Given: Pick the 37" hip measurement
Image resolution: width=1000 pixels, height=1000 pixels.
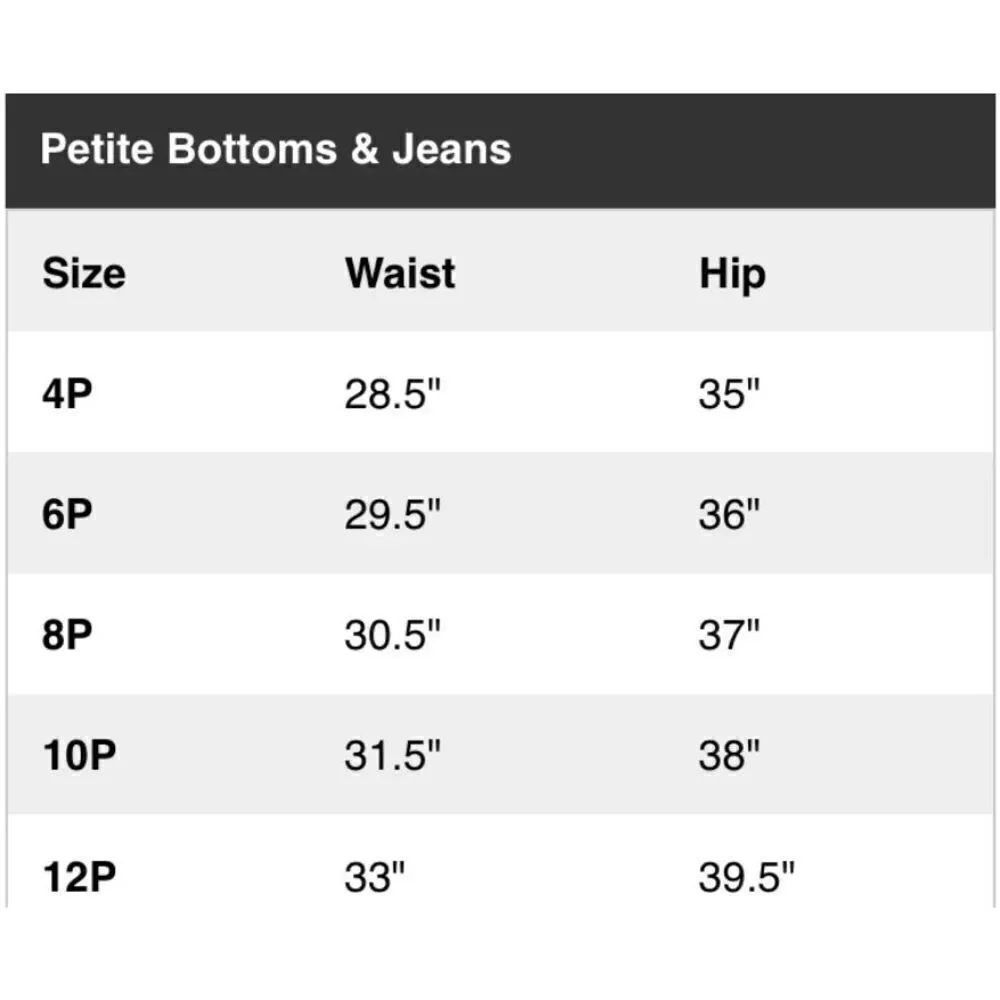Looking at the screenshot, I should 730,635.
